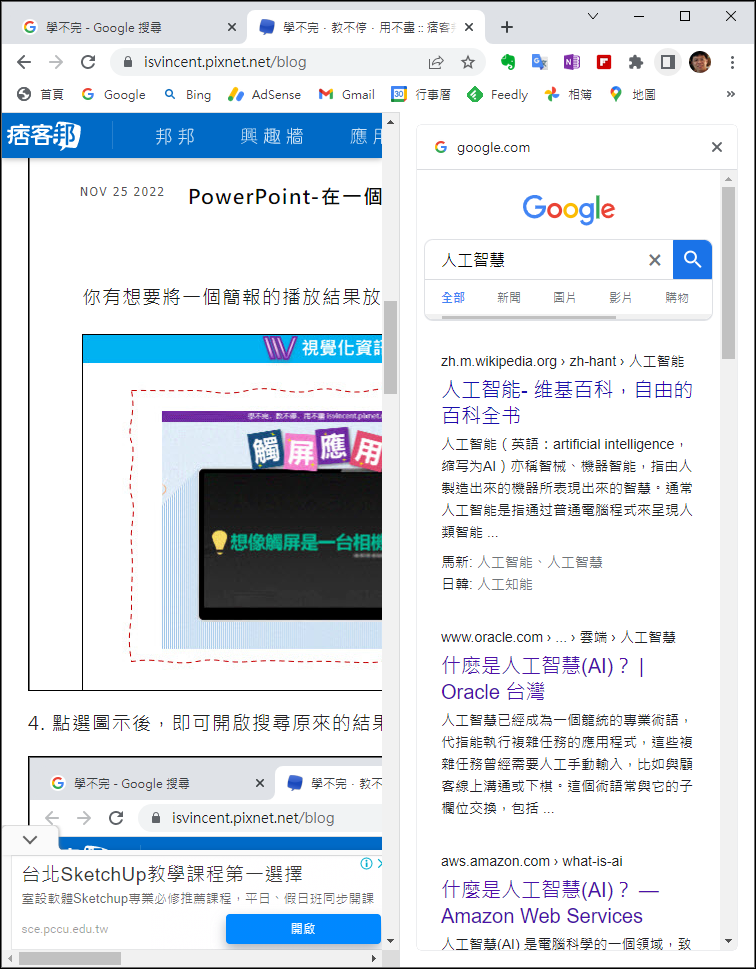Open the Gmail bookmark
756x969 pixels.
(x=346, y=95)
